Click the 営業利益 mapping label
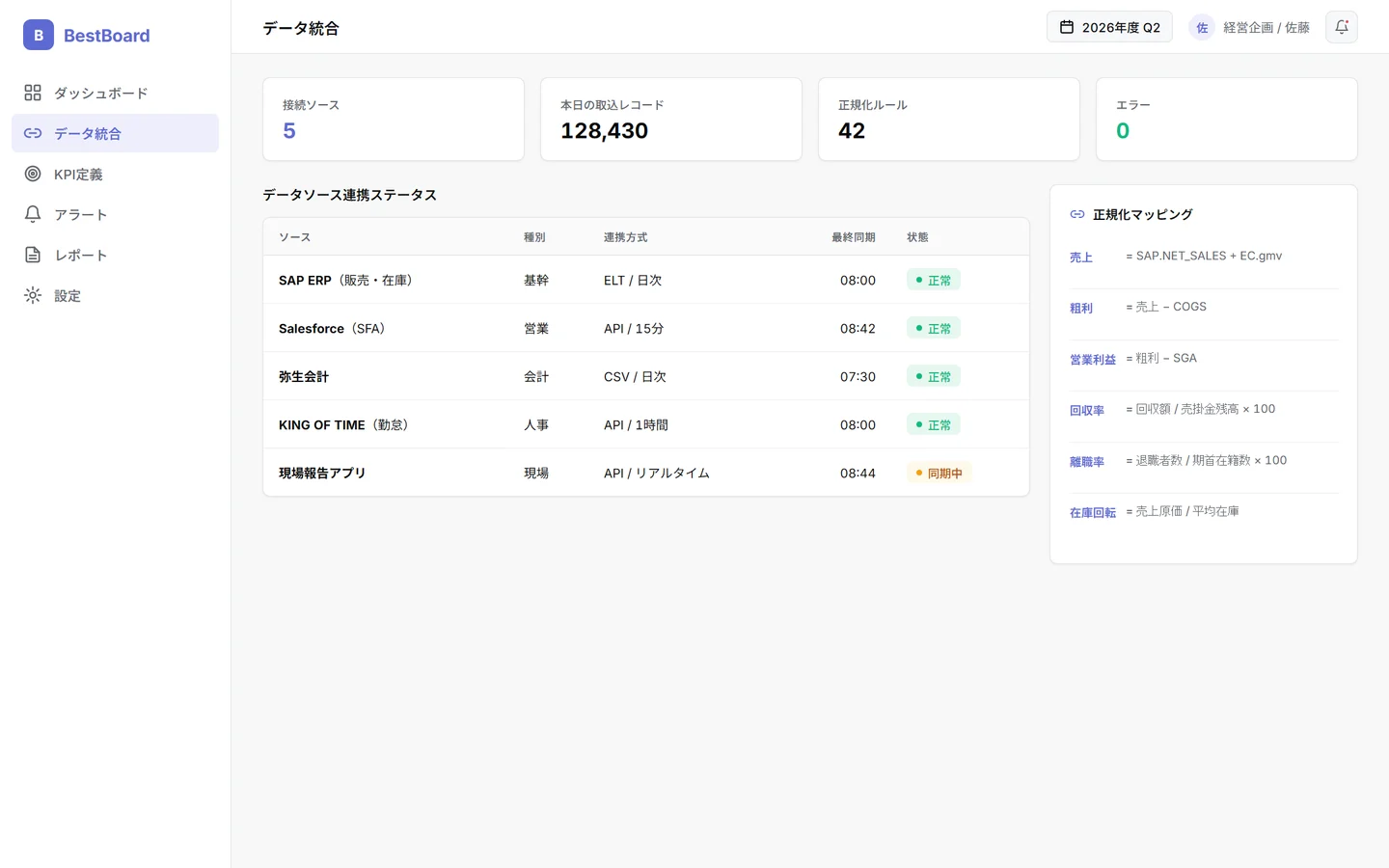Viewport: 1389px width, 868px height. click(x=1093, y=360)
